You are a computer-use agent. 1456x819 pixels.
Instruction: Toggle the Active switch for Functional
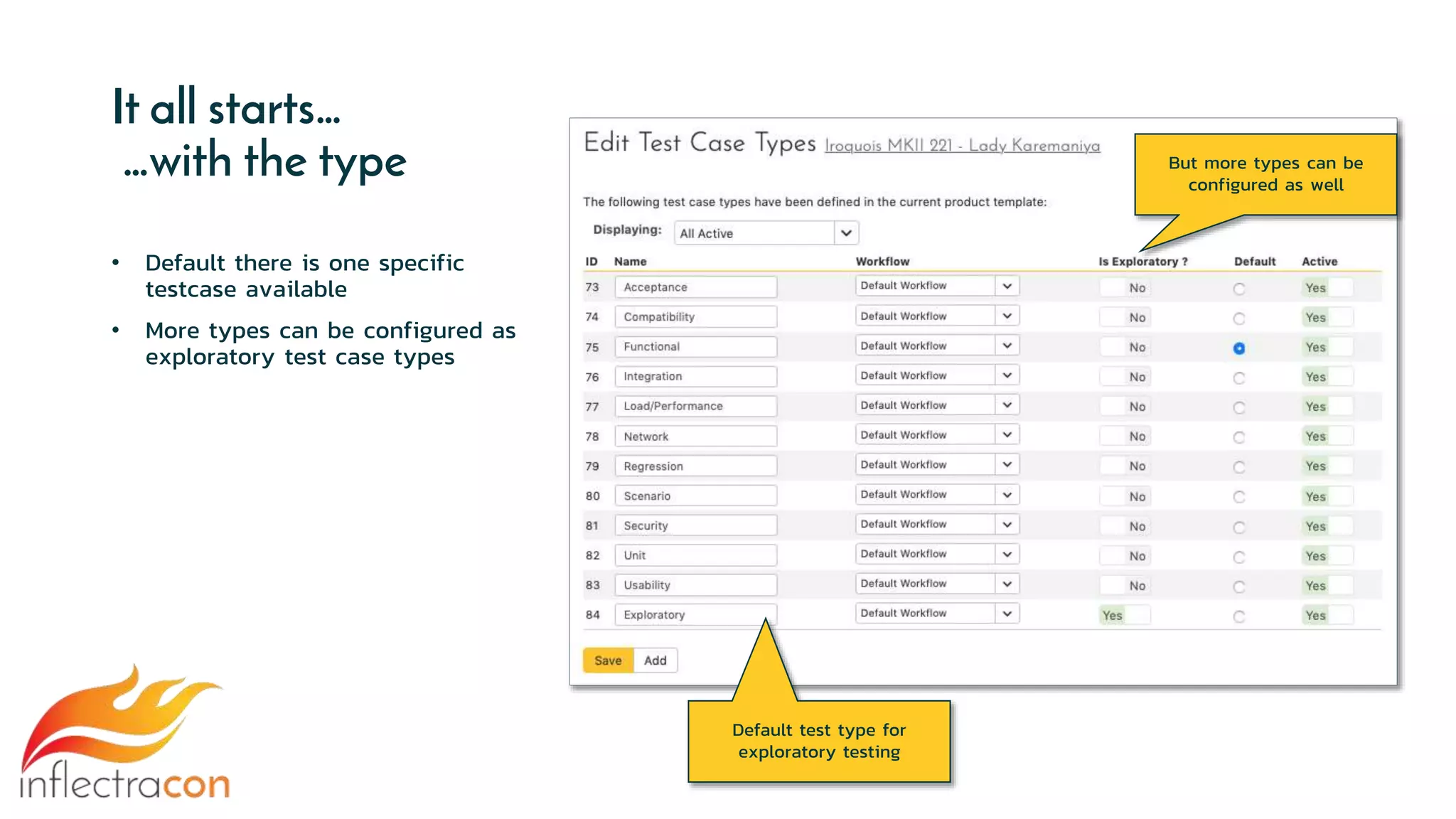tap(1328, 348)
